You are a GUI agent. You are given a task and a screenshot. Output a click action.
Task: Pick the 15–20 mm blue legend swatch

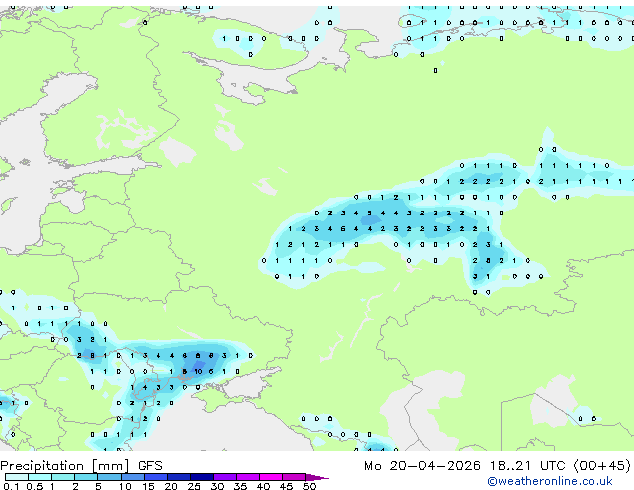(x=156, y=477)
